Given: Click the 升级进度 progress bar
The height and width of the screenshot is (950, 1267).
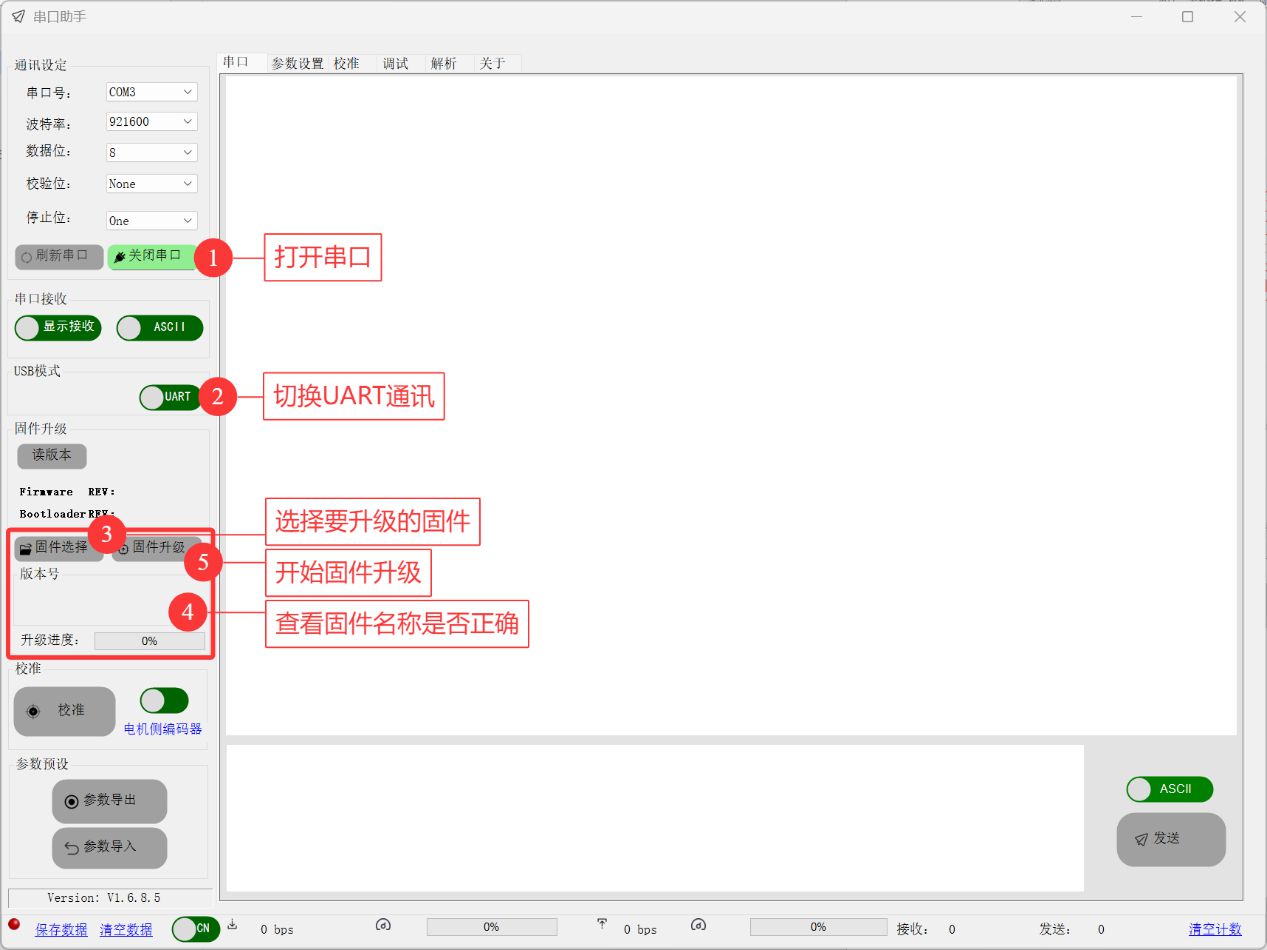Looking at the screenshot, I should [149, 641].
